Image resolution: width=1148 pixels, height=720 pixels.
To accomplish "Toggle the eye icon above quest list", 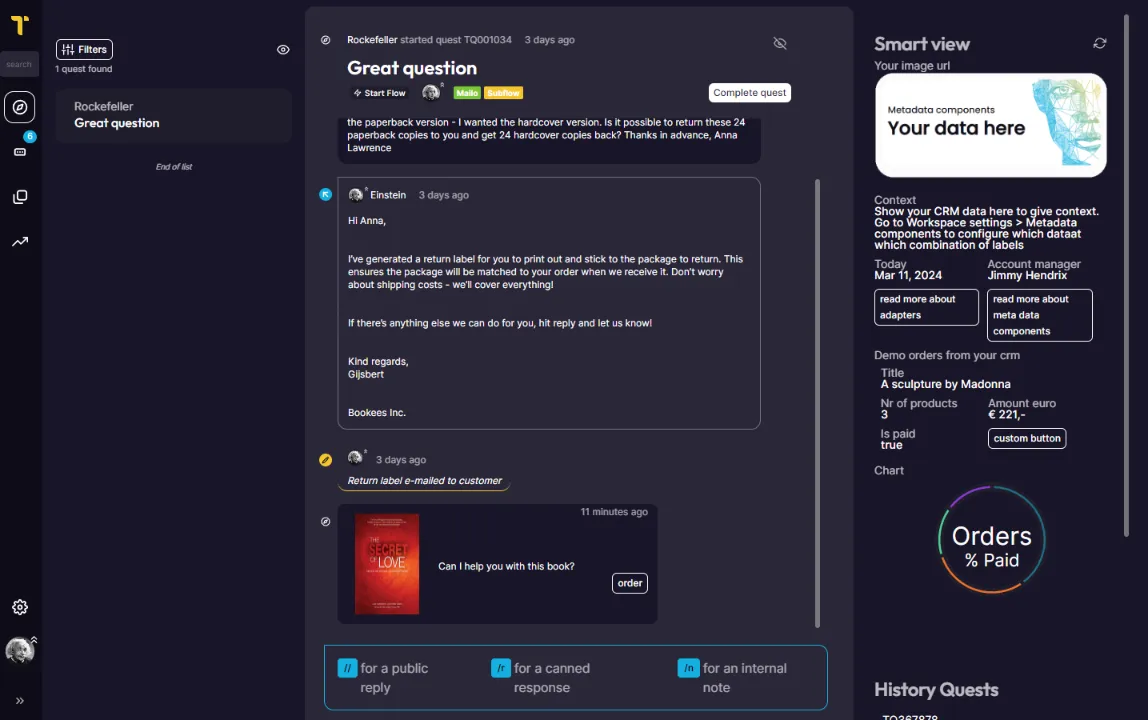I will coord(283,50).
